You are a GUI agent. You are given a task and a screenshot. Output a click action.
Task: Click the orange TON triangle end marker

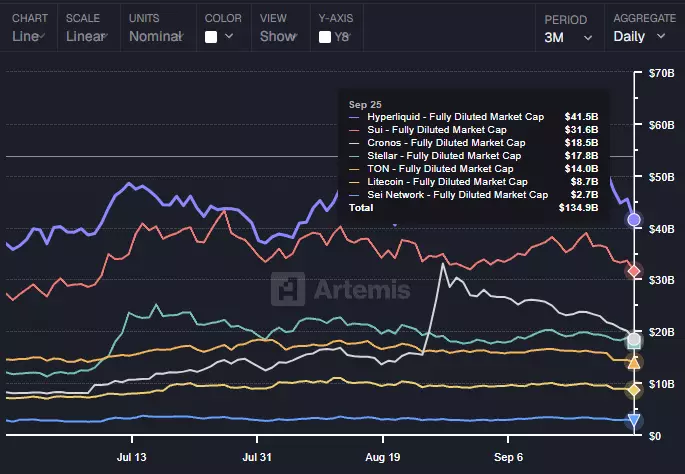(x=633, y=363)
